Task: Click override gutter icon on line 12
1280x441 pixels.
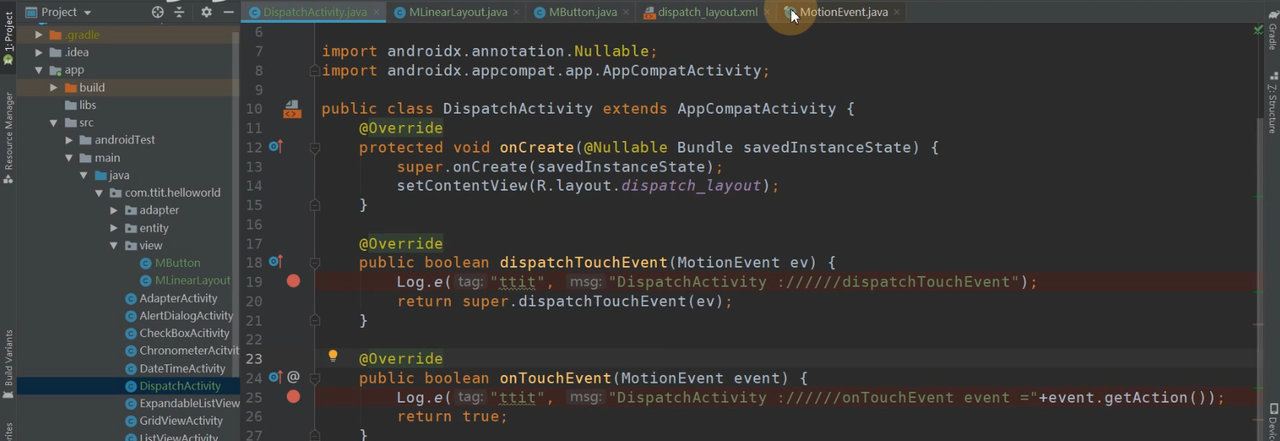Action: [276, 147]
